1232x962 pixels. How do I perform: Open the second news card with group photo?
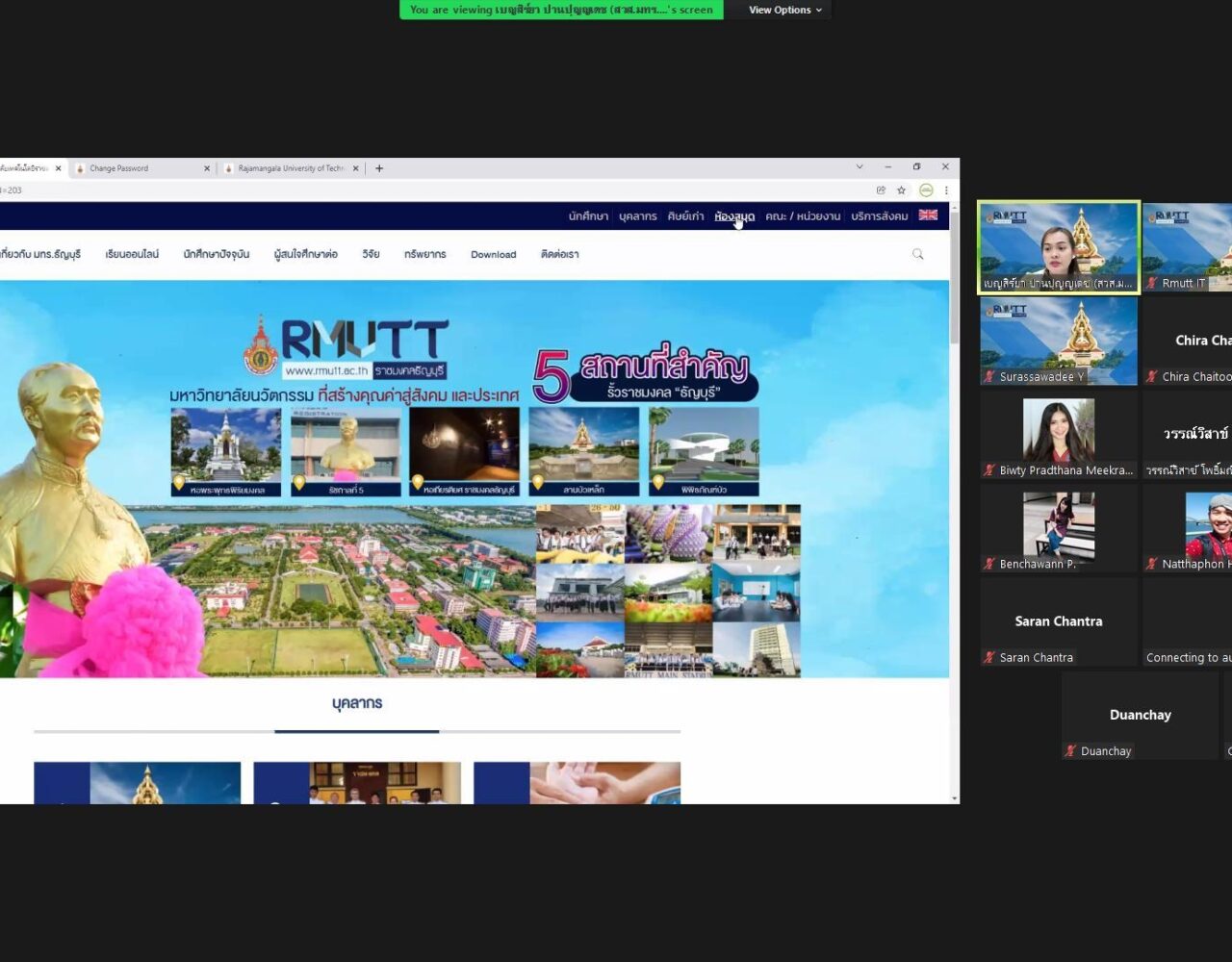(x=357, y=783)
